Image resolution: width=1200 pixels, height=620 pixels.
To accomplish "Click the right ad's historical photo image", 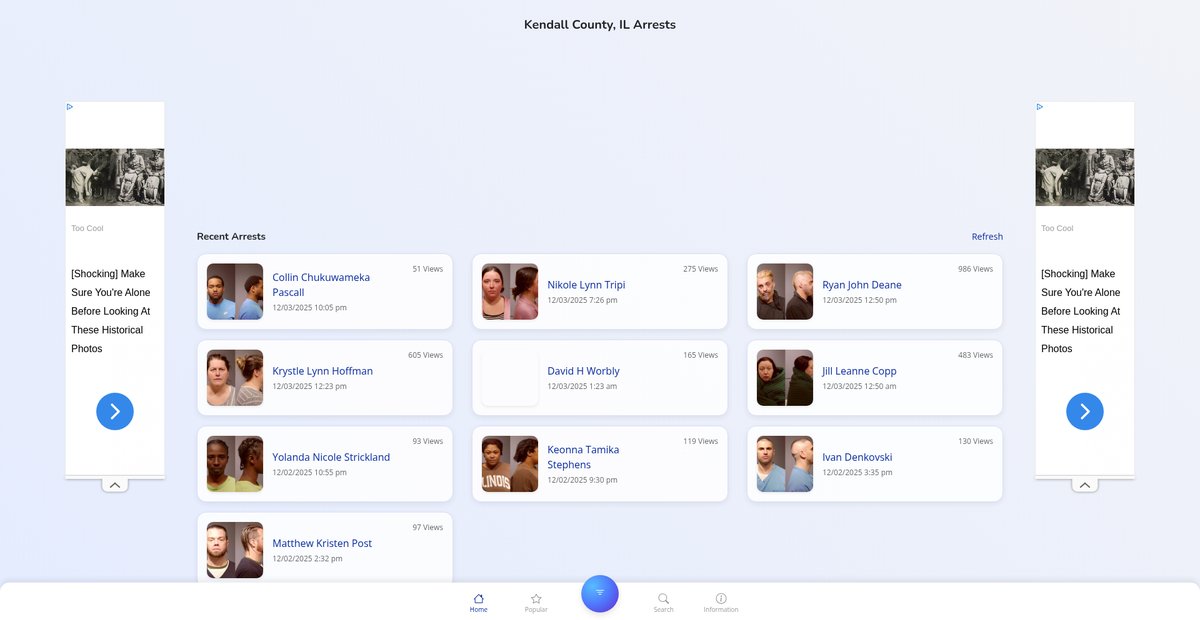I will click(x=1085, y=177).
